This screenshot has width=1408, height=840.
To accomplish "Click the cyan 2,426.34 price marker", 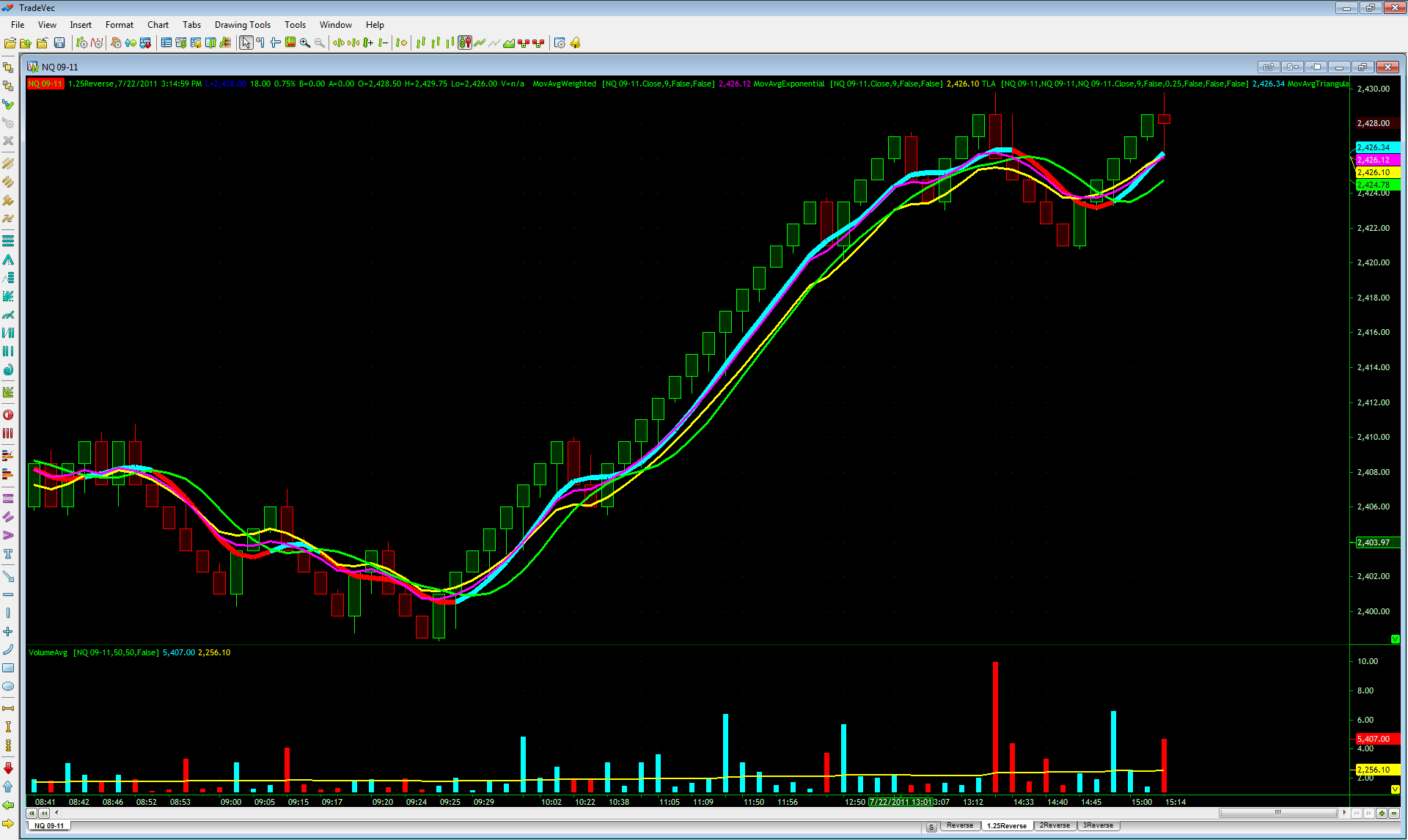I will (x=1378, y=147).
